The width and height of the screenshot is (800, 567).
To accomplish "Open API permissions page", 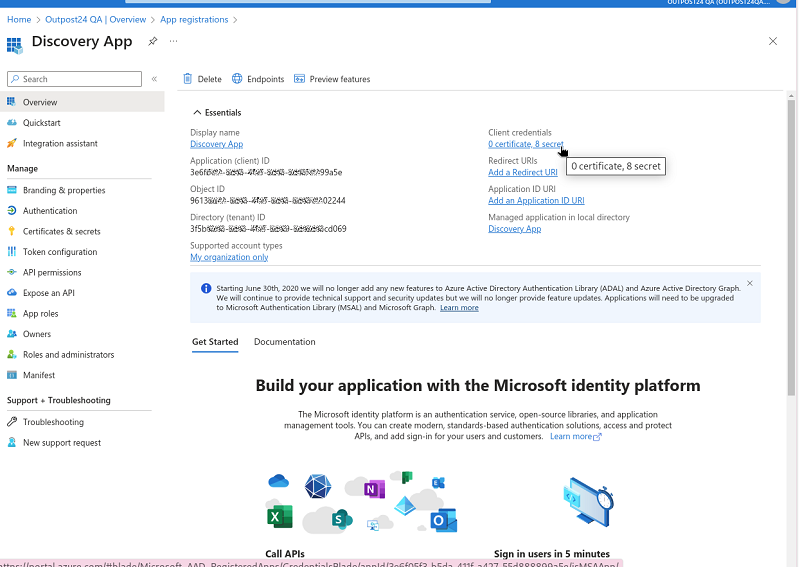I will (52, 272).
